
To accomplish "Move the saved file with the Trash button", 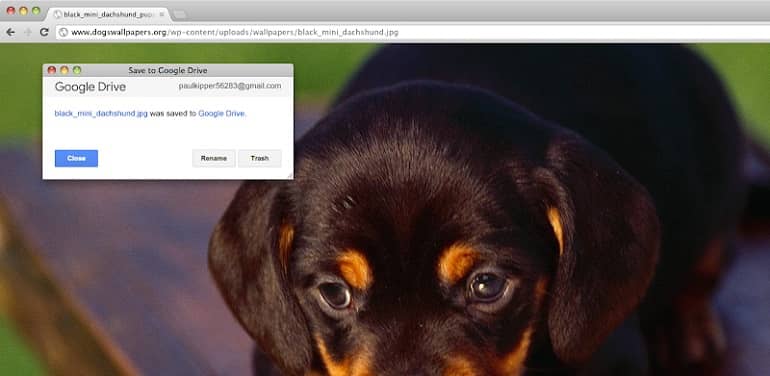I will pos(260,159).
